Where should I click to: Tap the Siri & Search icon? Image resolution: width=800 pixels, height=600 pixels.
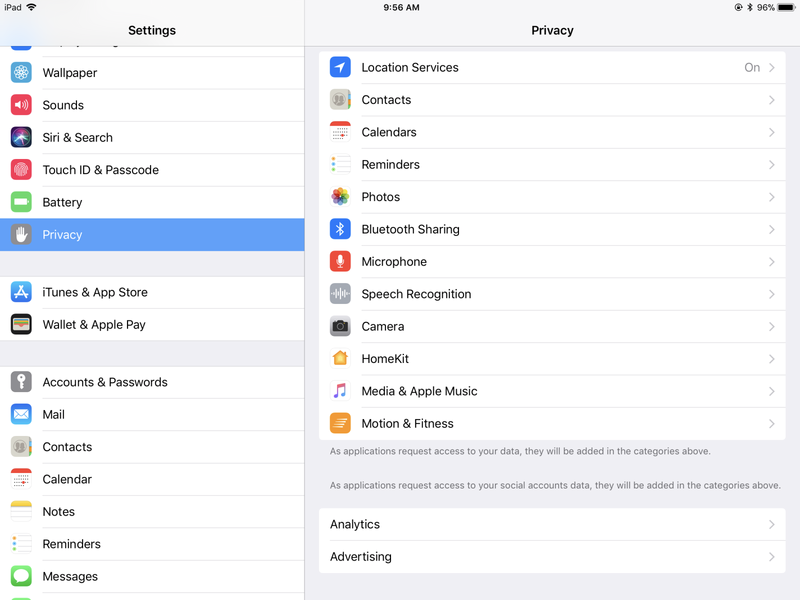(21, 137)
